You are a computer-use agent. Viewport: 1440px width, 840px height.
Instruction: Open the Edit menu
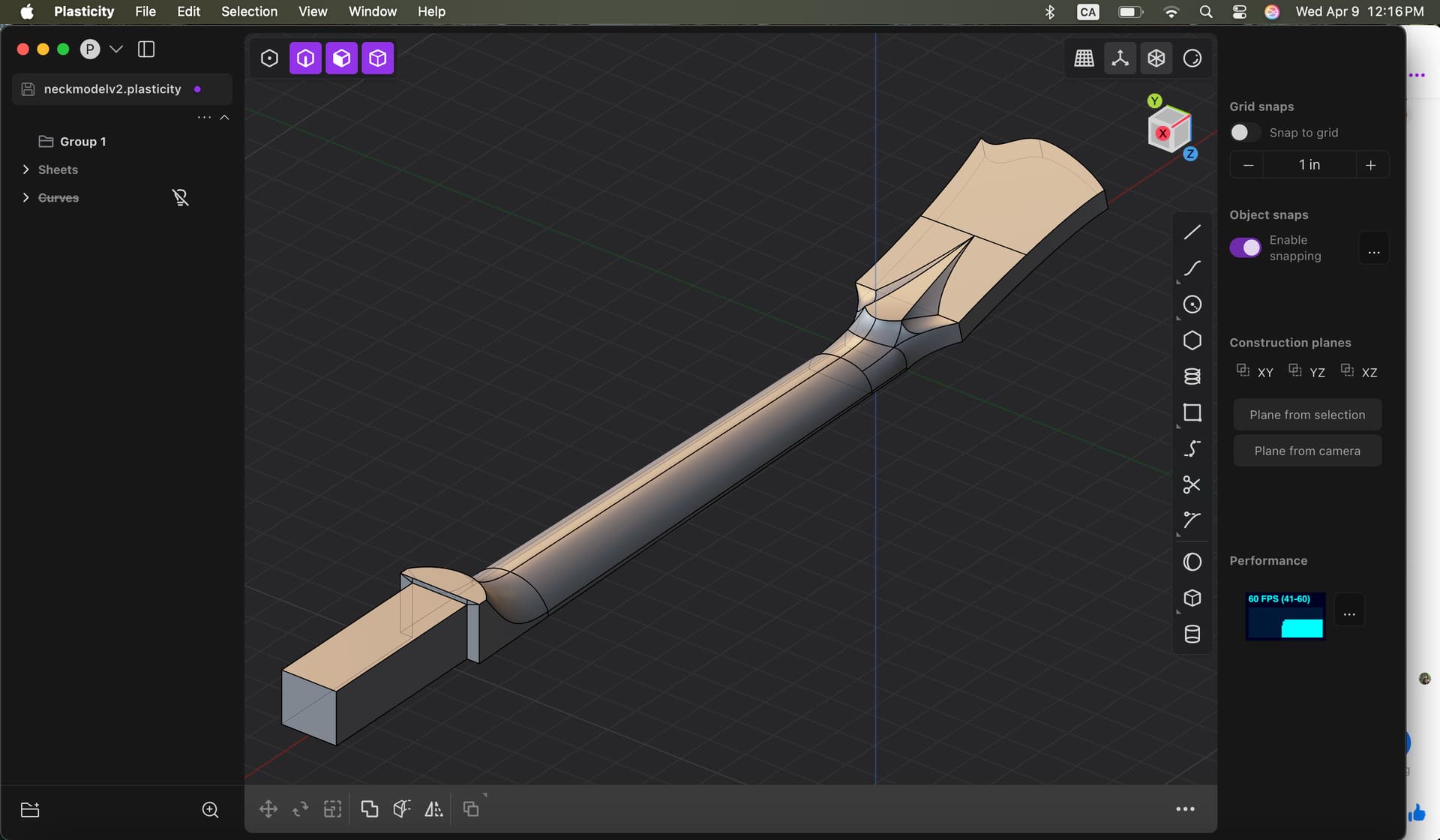coord(188,11)
